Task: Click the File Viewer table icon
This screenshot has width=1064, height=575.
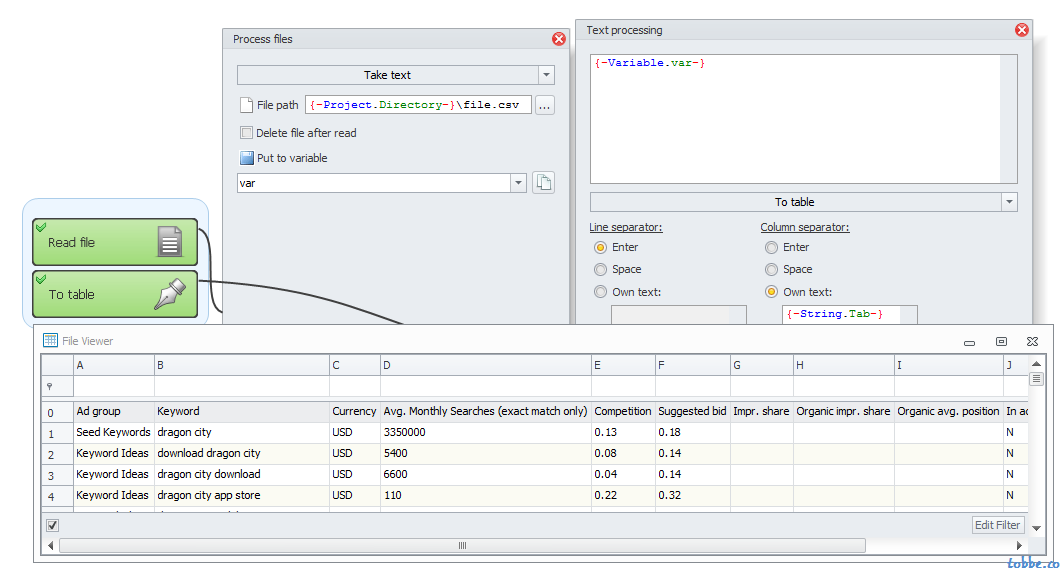Action: coord(50,340)
